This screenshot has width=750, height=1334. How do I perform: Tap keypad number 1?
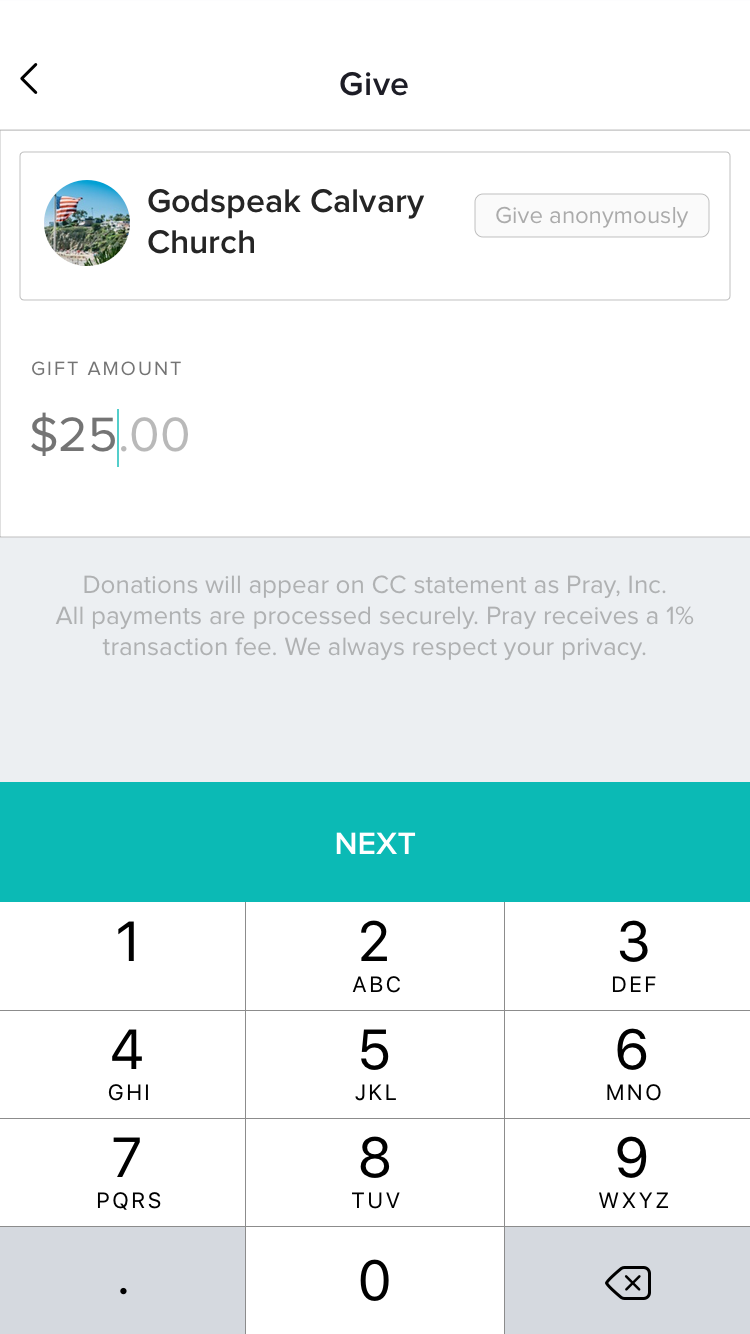(122, 956)
